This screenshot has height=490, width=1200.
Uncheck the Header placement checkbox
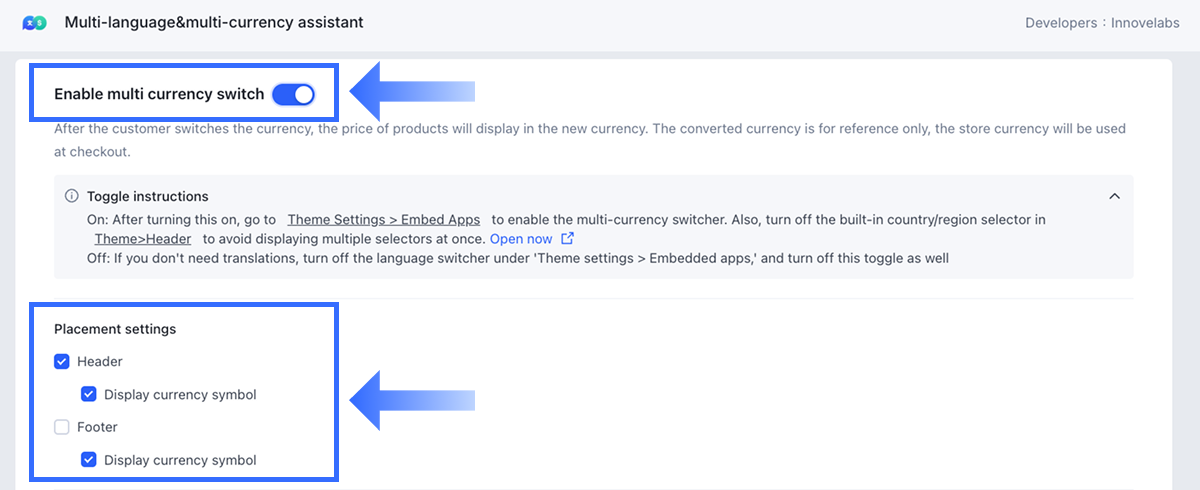[x=62, y=362]
